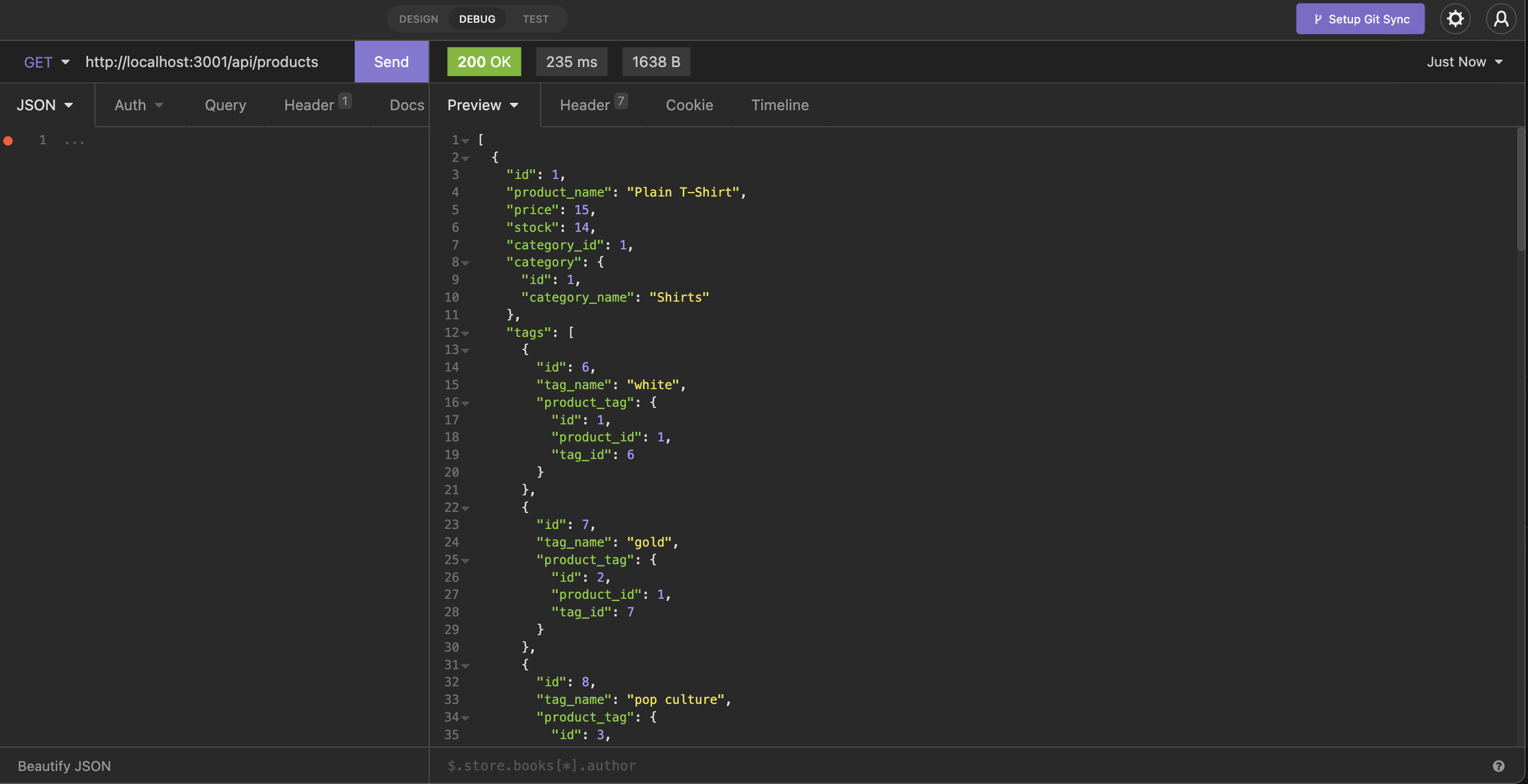
Task: Collapse the product_tag object at line 25
Action: (x=466, y=560)
